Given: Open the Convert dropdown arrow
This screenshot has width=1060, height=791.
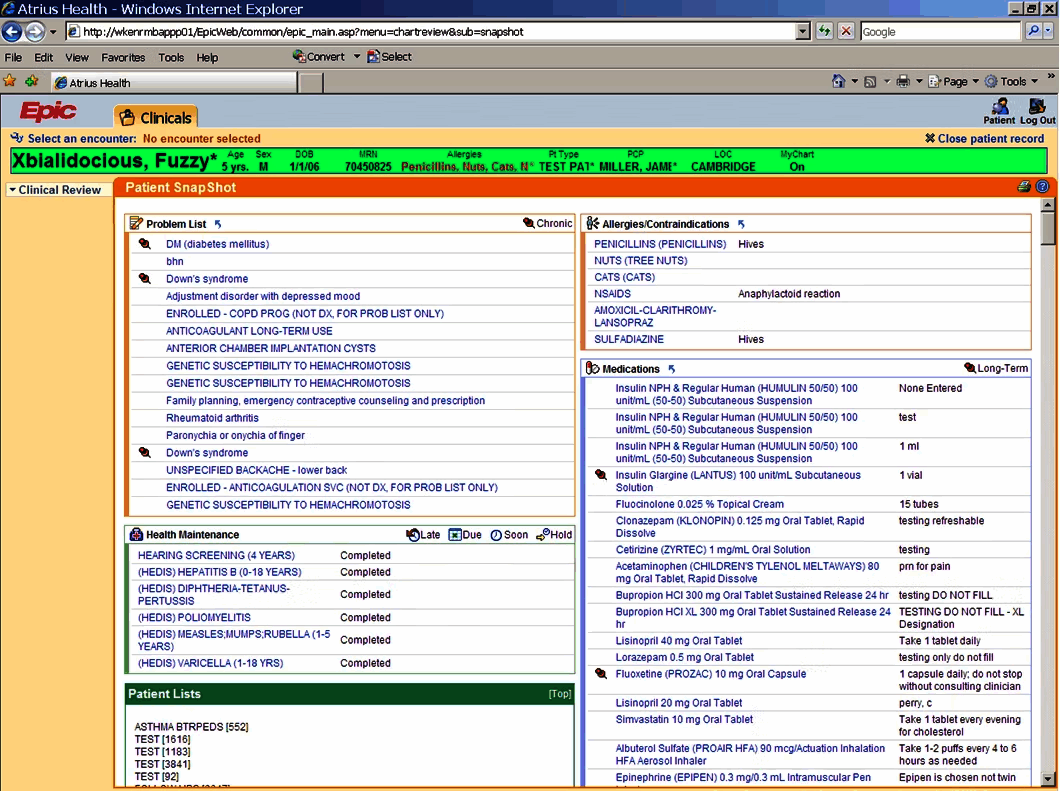Looking at the screenshot, I should pos(357,57).
